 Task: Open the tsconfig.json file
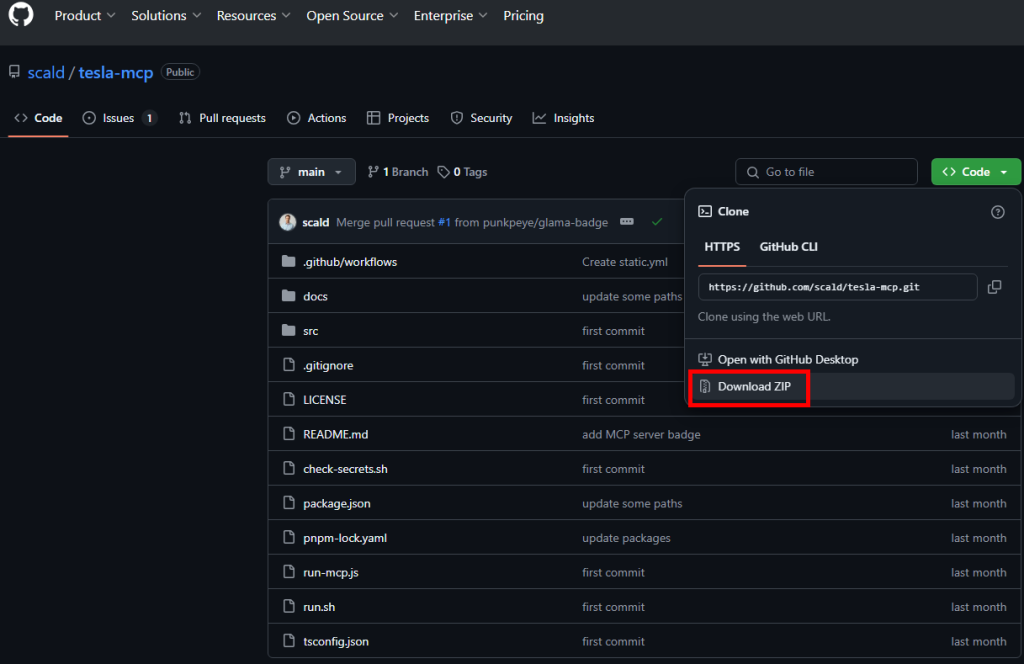[x=336, y=642]
